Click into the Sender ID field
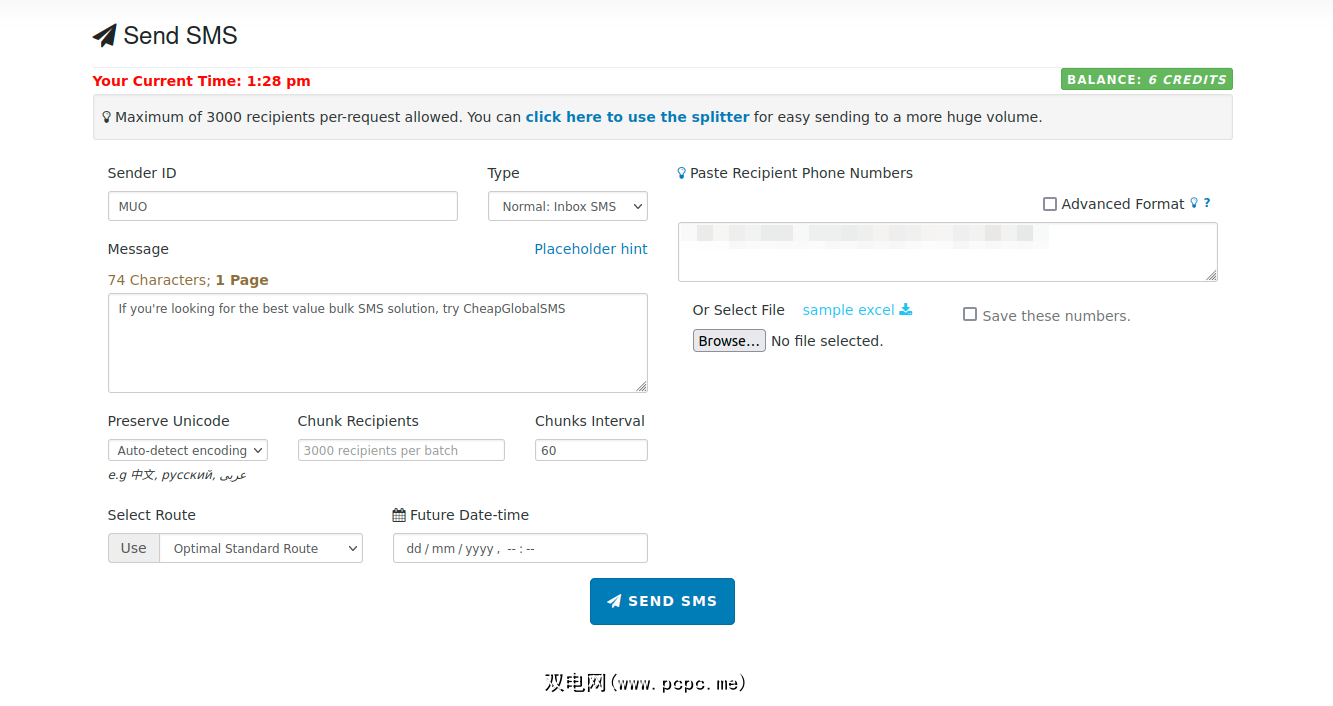The image size is (1333, 706). coord(282,207)
